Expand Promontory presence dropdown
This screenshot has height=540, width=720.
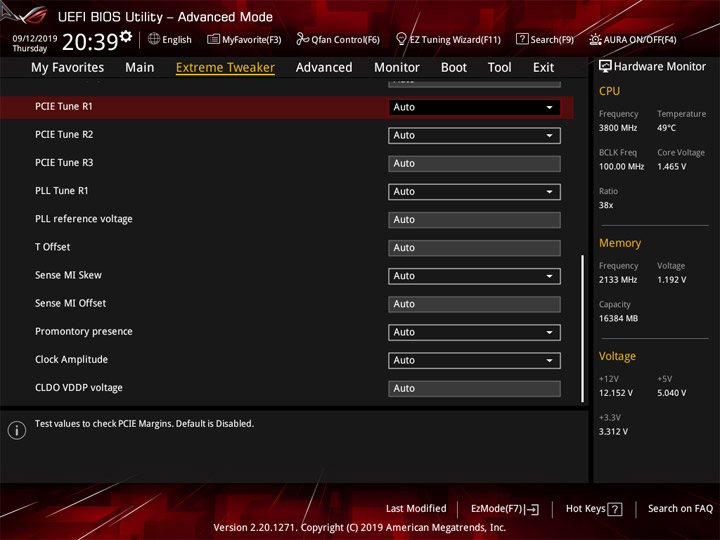[474, 332]
